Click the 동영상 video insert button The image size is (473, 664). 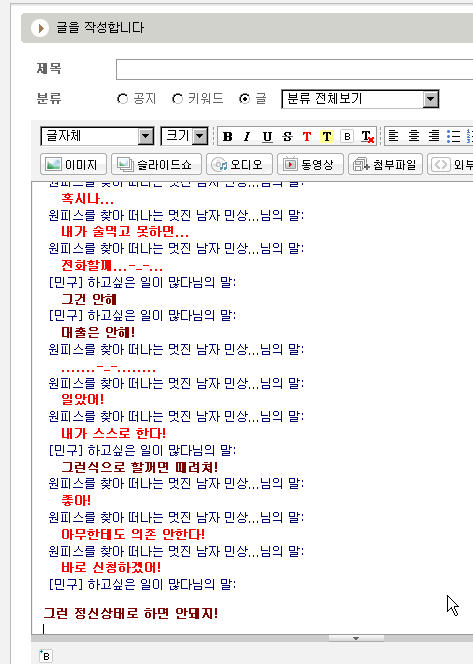coord(310,164)
